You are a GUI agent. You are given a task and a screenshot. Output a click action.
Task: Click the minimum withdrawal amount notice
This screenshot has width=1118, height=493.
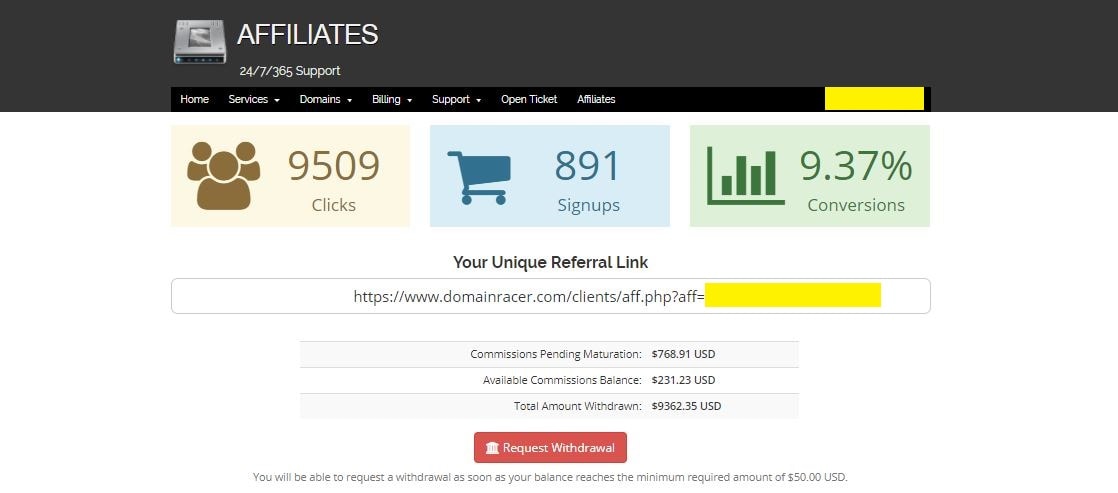click(x=550, y=477)
